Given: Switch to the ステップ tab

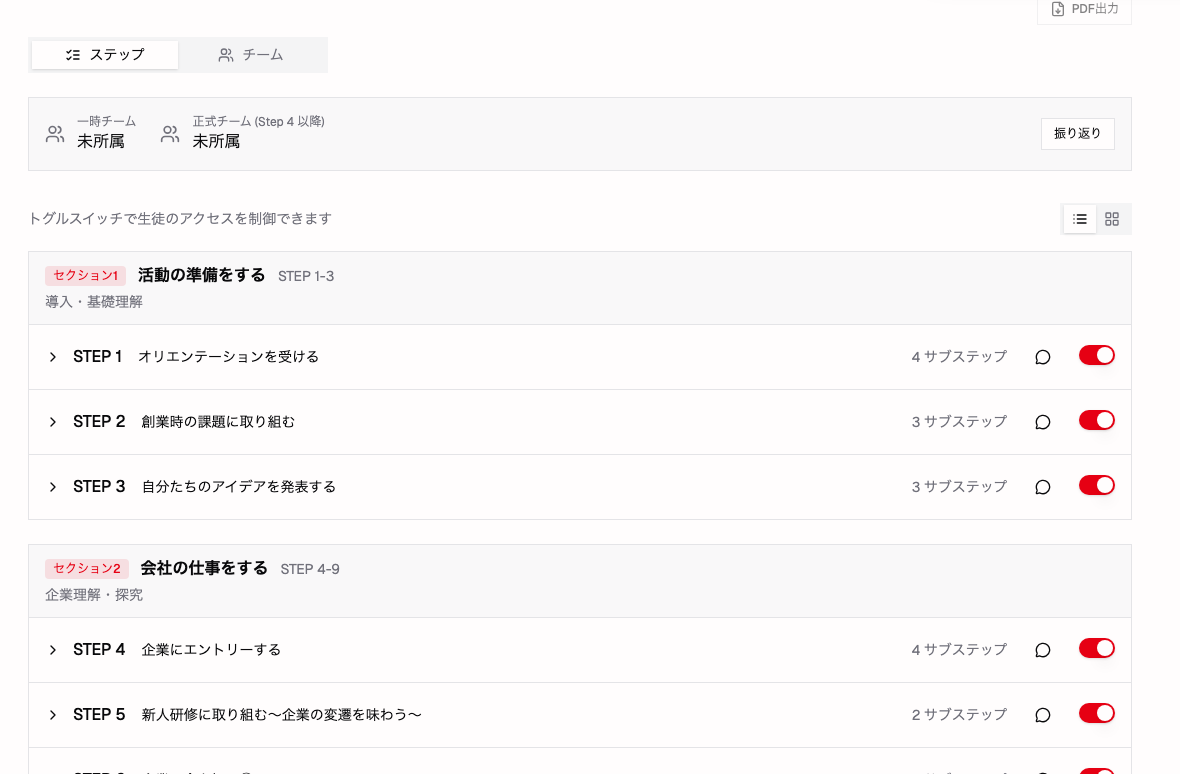Looking at the screenshot, I should [x=105, y=55].
